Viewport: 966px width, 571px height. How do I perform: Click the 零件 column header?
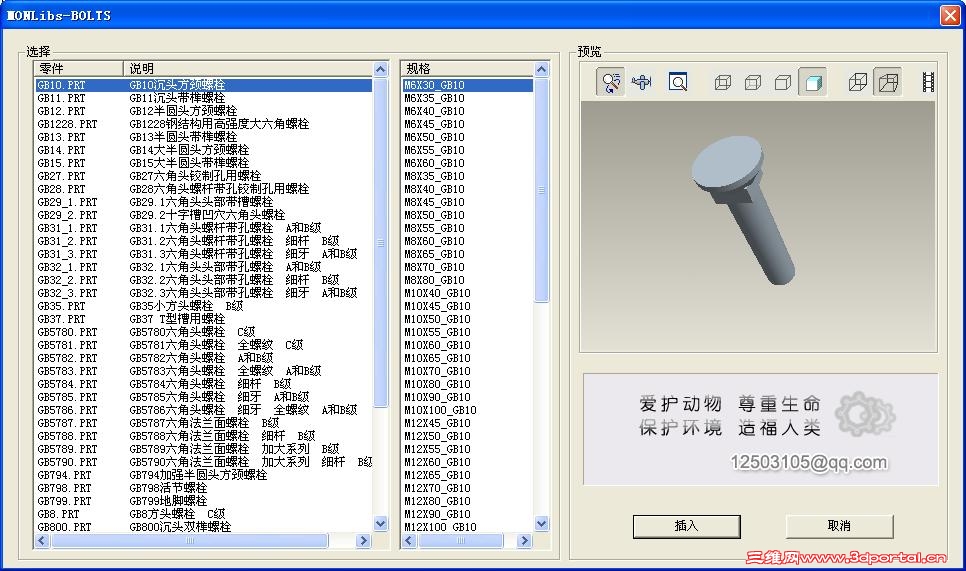coord(79,68)
